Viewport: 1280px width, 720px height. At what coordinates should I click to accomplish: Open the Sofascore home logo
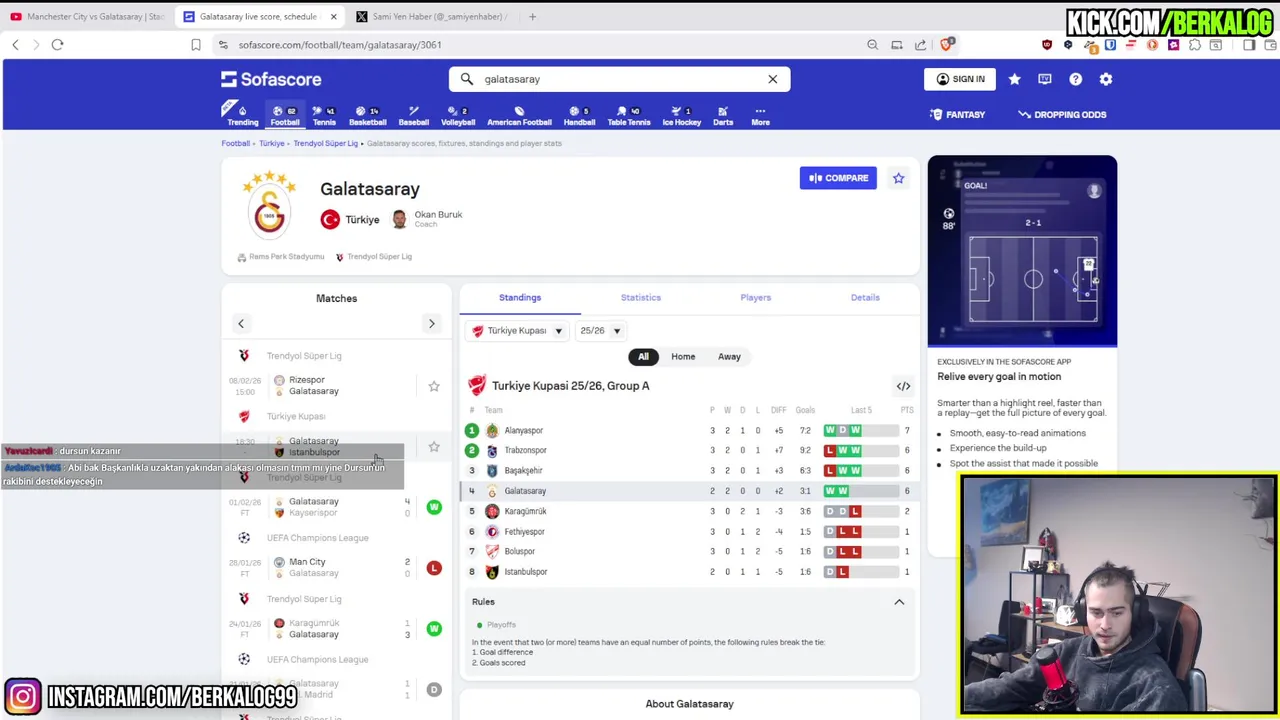(x=271, y=79)
